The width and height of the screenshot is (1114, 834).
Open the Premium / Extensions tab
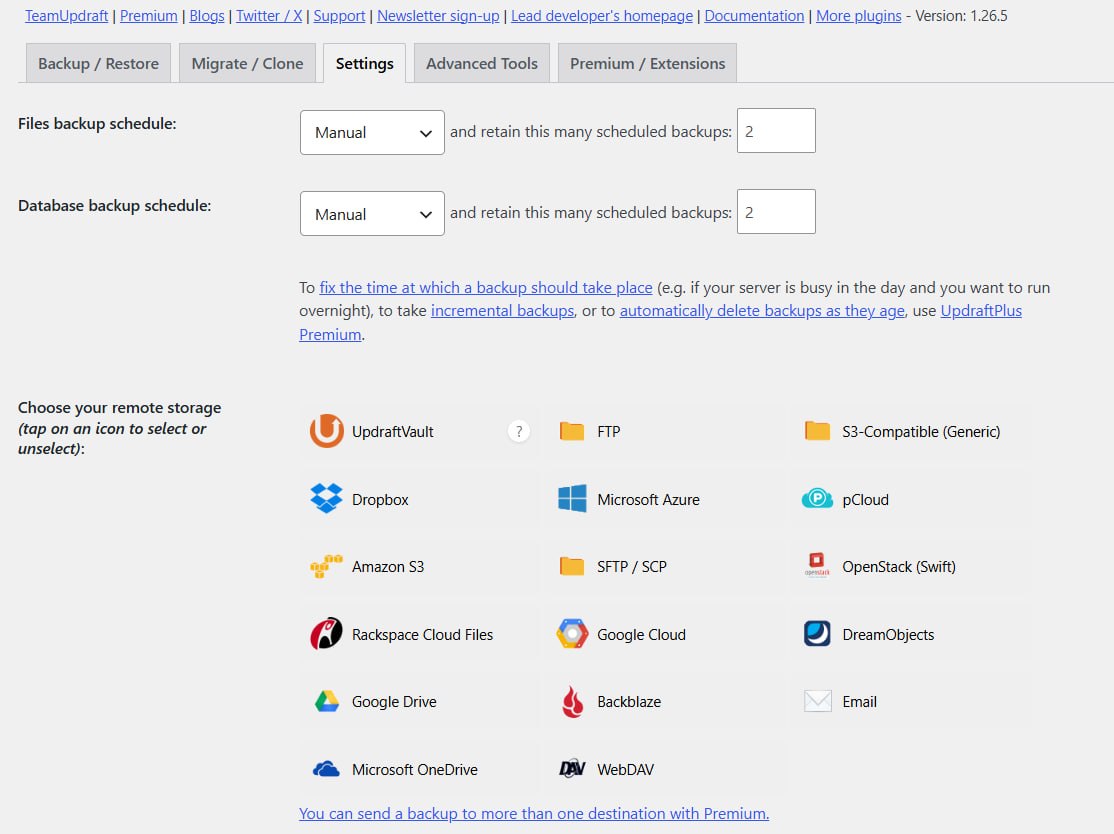[647, 63]
